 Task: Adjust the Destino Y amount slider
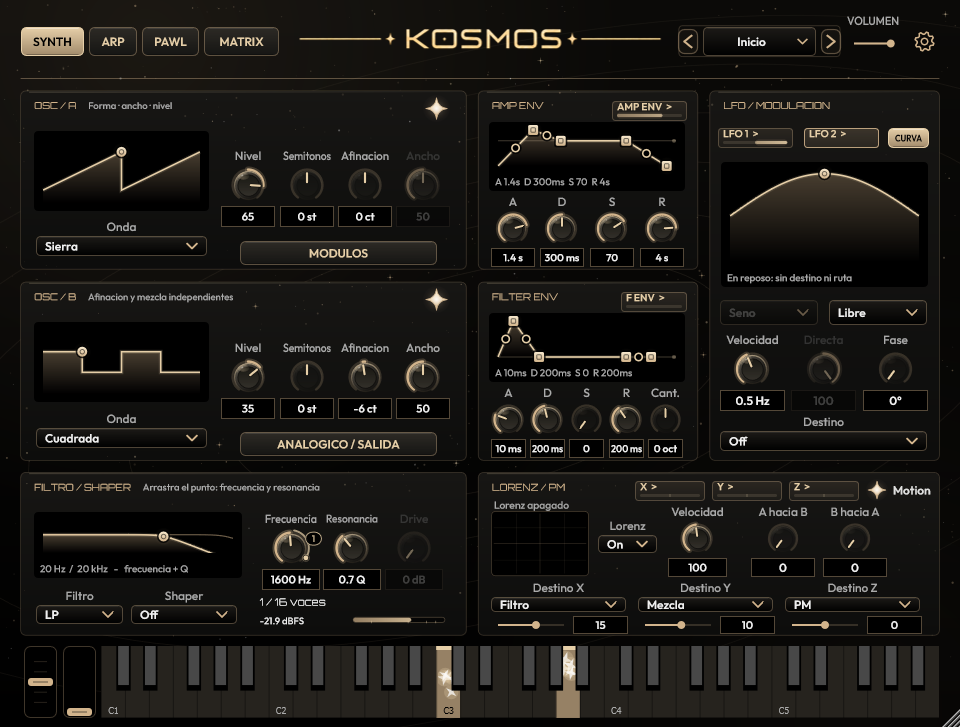pos(678,625)
